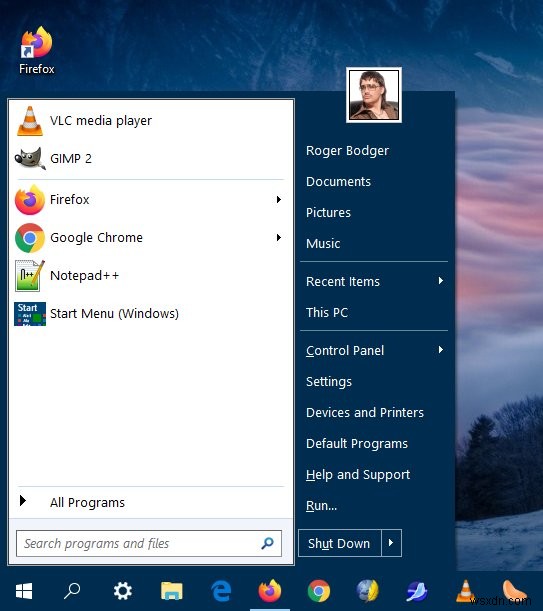Open Default Programs
The width and height of the screenshot is (543, 611).
tap(357, 443)
